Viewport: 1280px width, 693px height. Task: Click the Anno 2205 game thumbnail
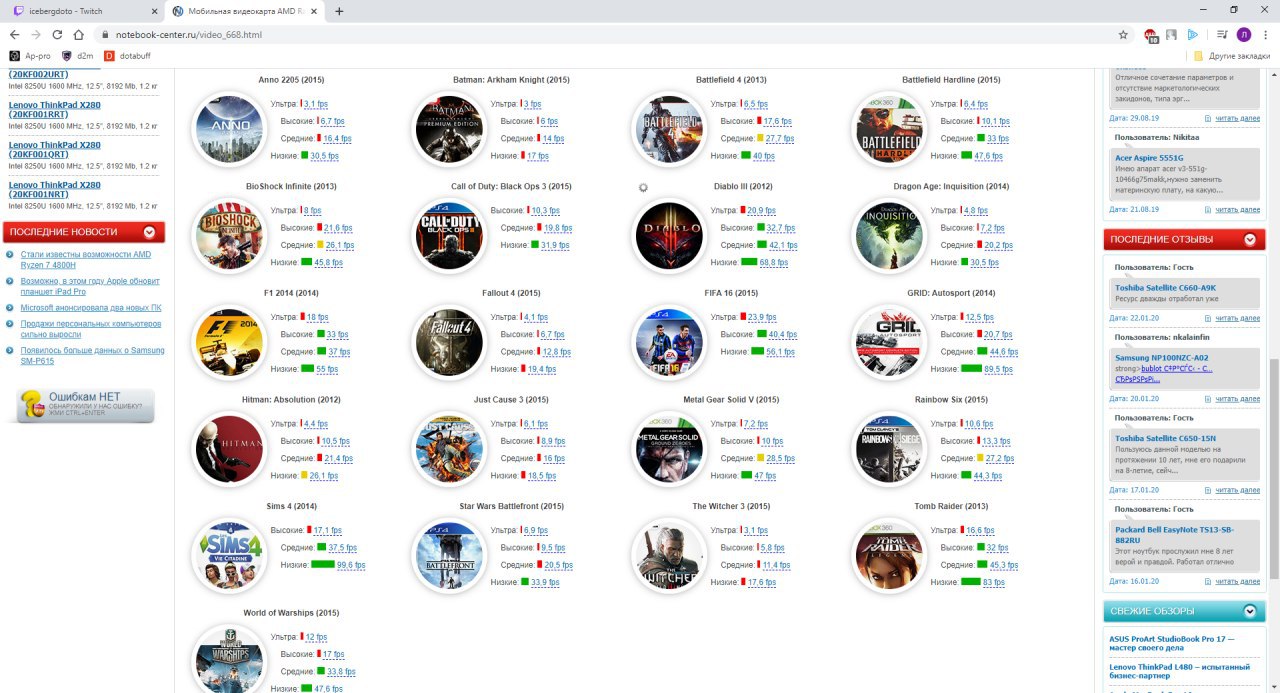point(229,128)
